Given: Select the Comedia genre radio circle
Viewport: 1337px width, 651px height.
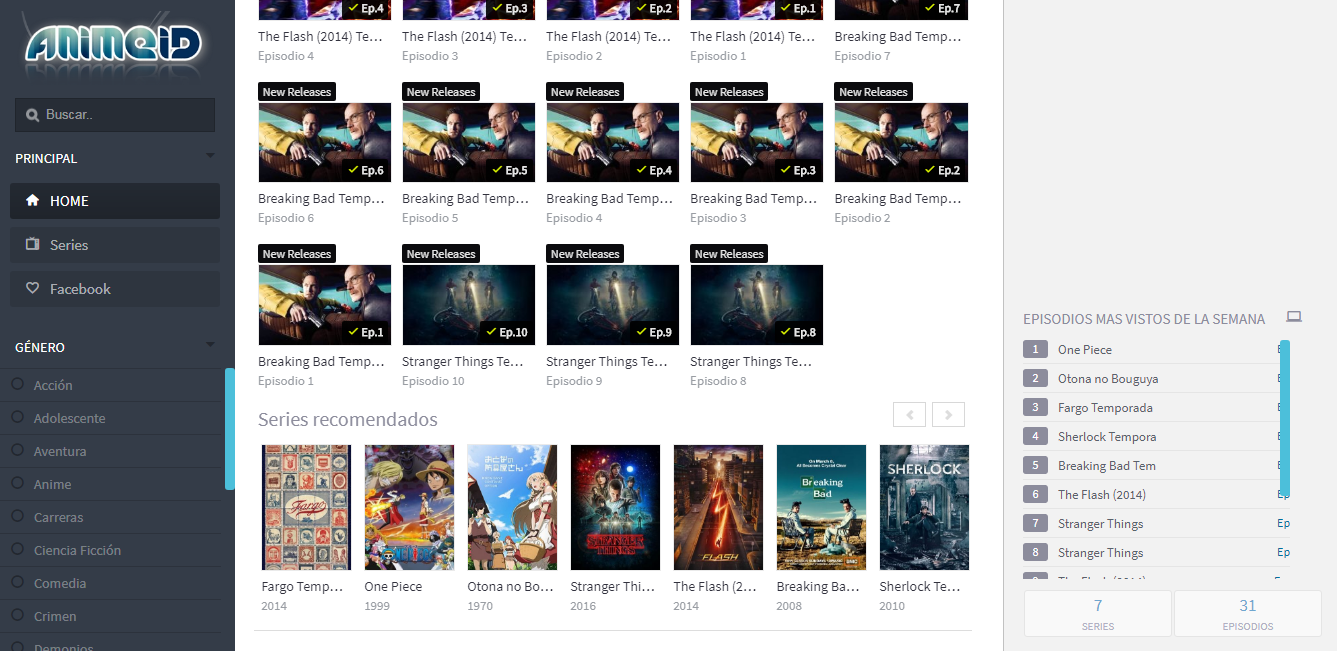Looking at the screenshot, I should tap(17, 582).
